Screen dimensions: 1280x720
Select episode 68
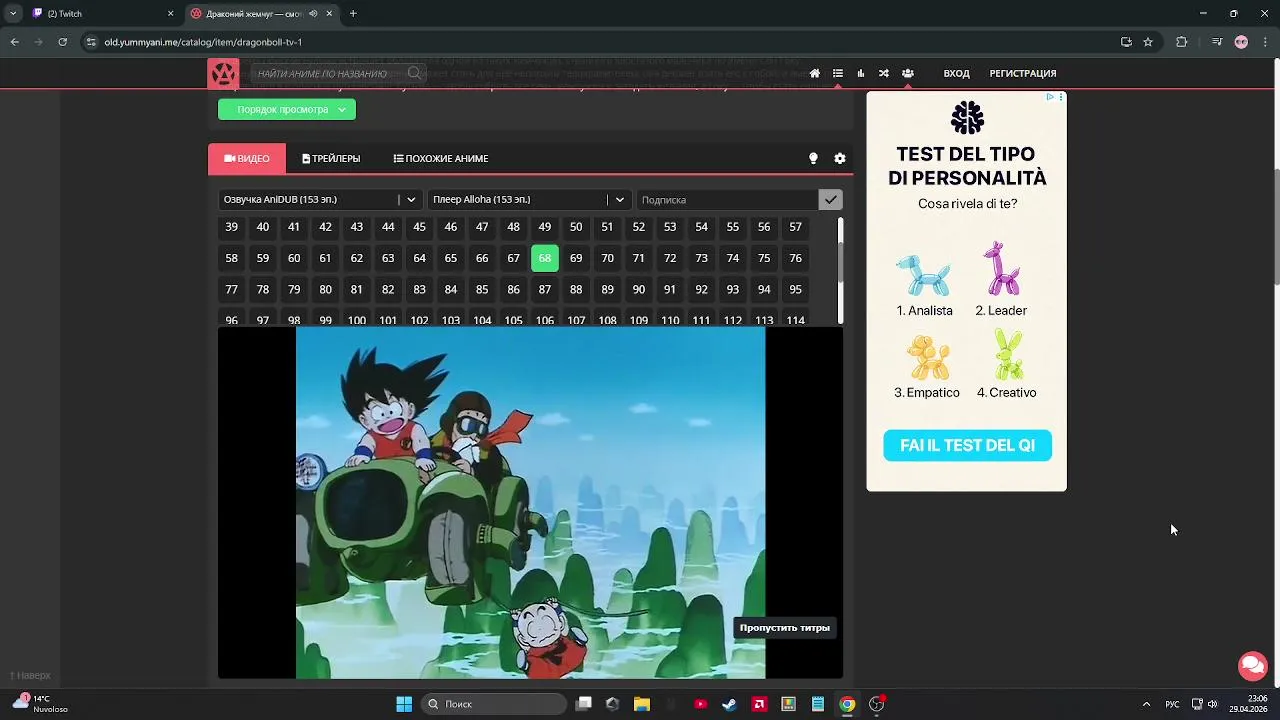coord(545,258)
